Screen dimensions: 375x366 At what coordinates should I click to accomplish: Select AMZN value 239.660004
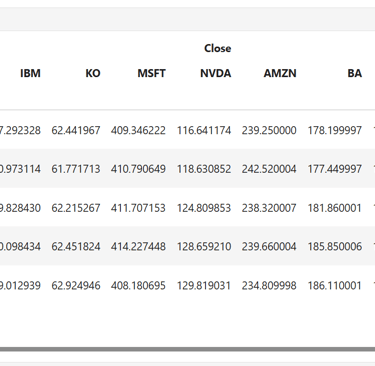(x=269, y=247)
